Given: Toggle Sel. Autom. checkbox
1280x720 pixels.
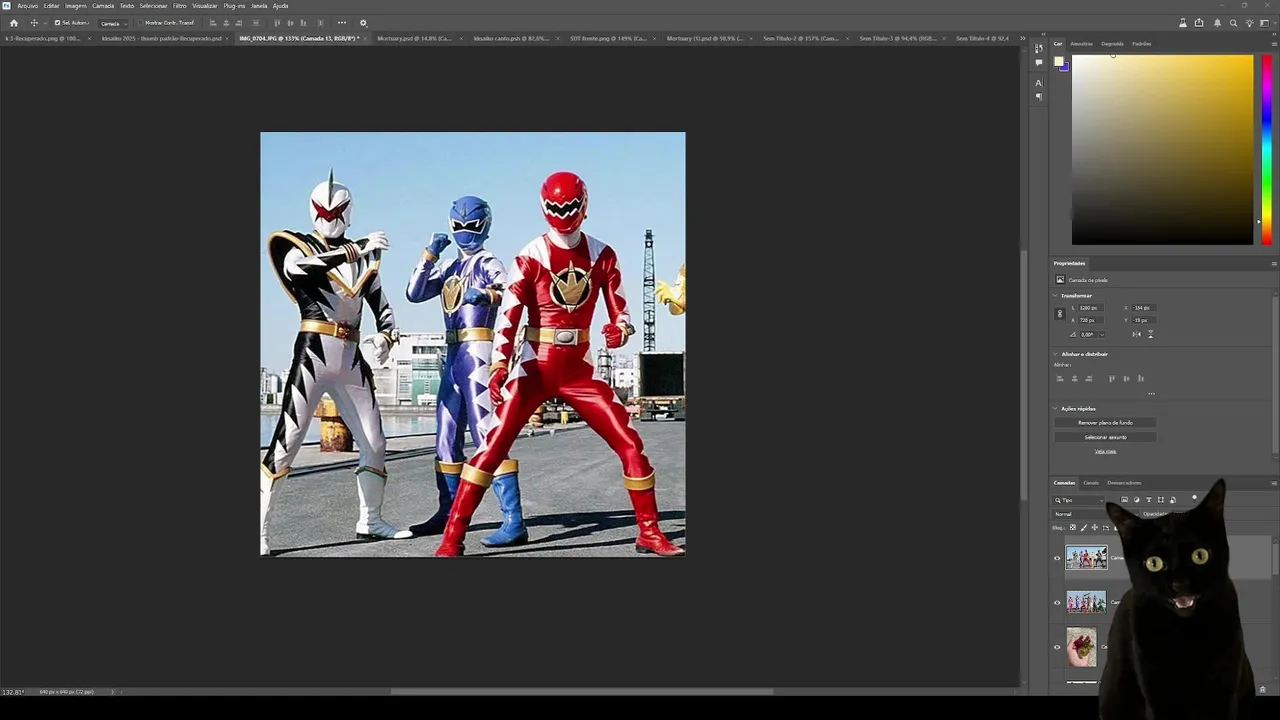Looking at the screenshot, I should coord(57,23).
